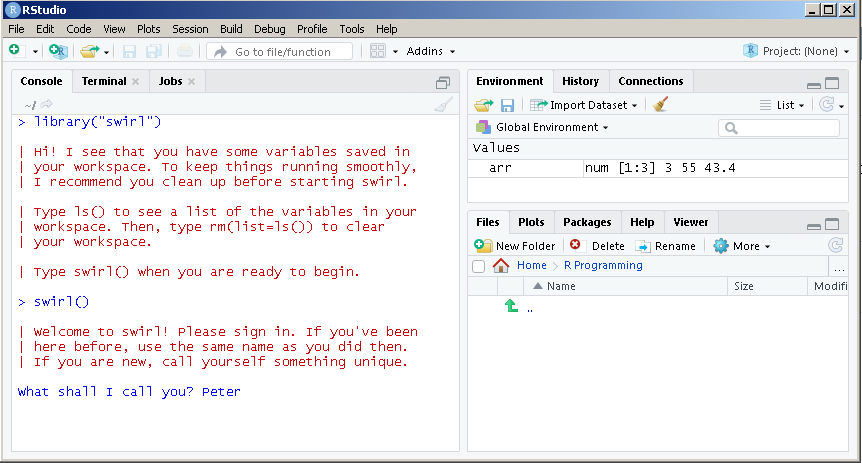
Task: Open the Addins dropdown
Action: click(430, 51)
